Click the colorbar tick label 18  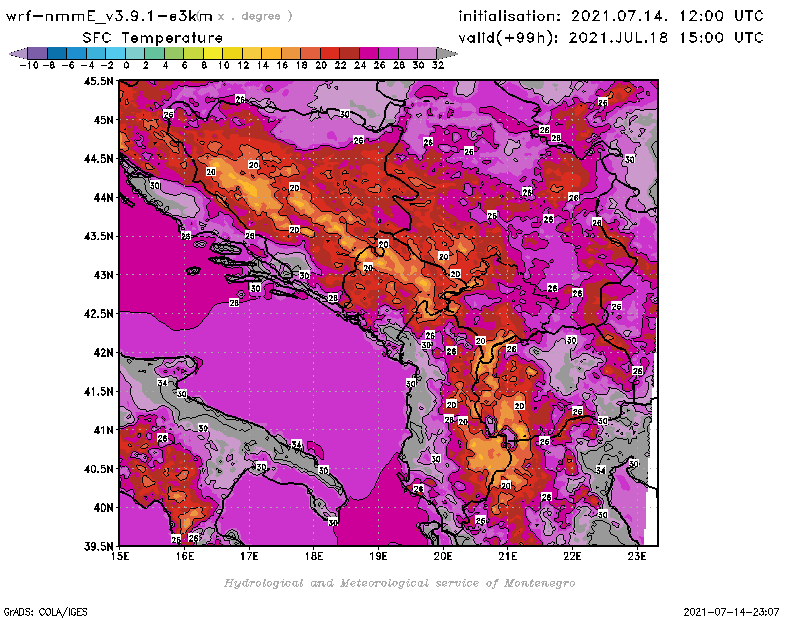[x=302, y=65]
